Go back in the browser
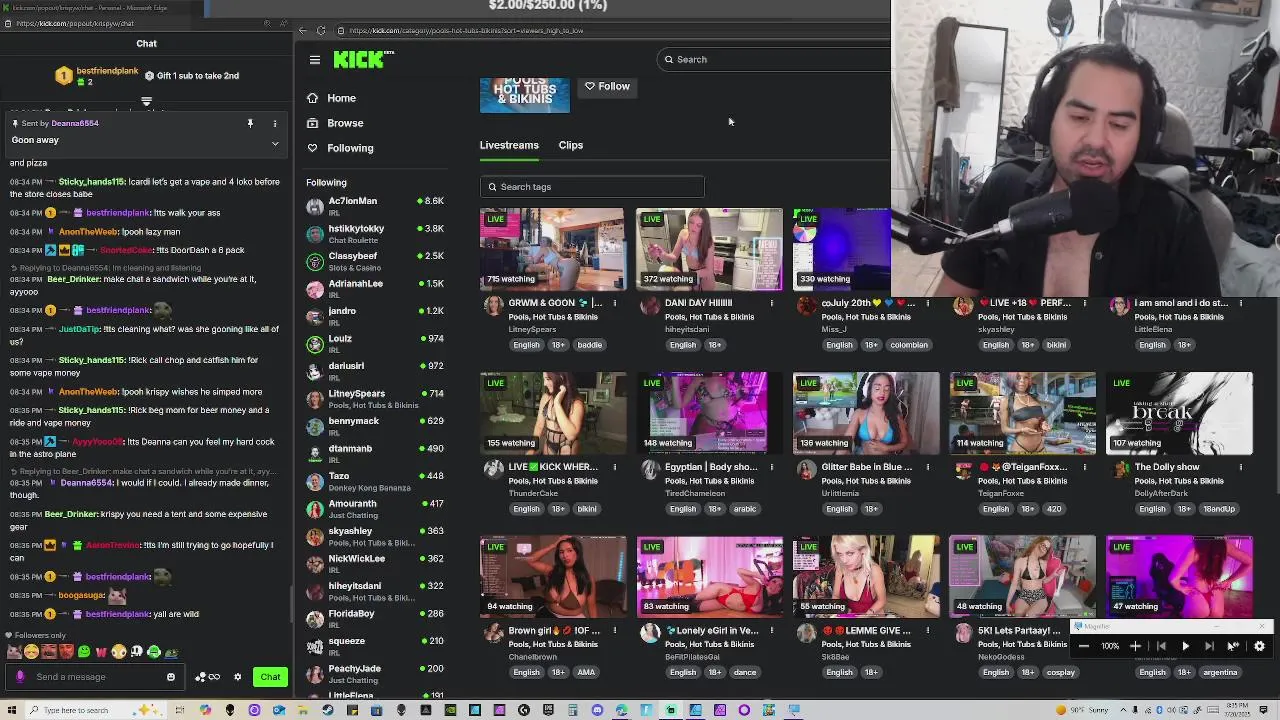Viewport: 1280px width, 720px height. point(303,30)
